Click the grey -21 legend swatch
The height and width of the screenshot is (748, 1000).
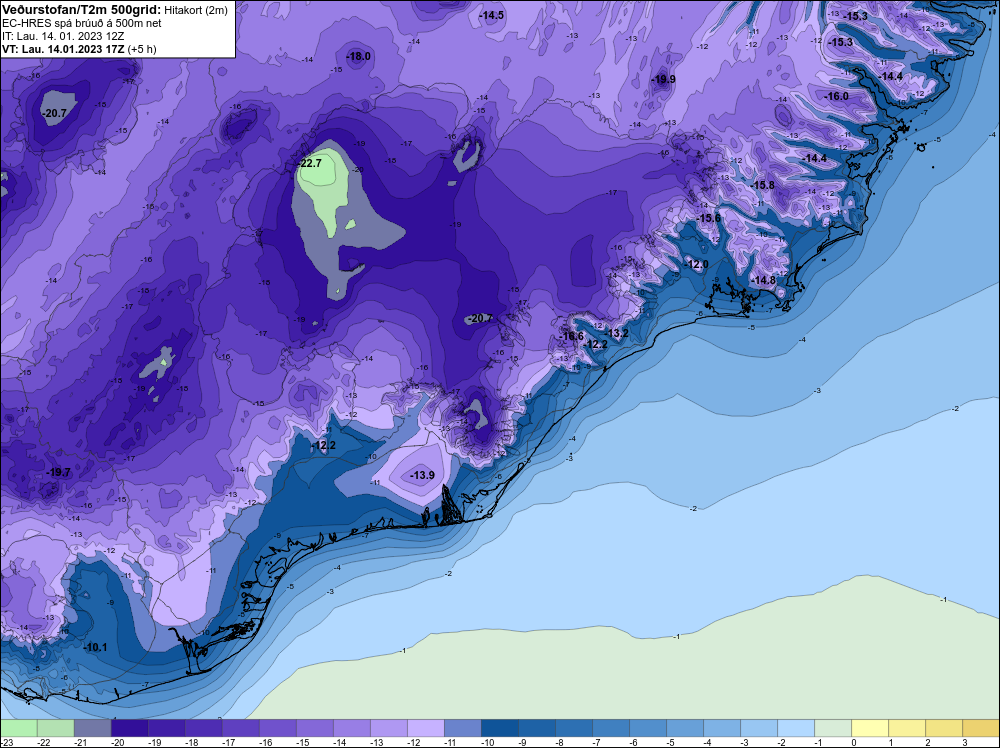[92, 728]
